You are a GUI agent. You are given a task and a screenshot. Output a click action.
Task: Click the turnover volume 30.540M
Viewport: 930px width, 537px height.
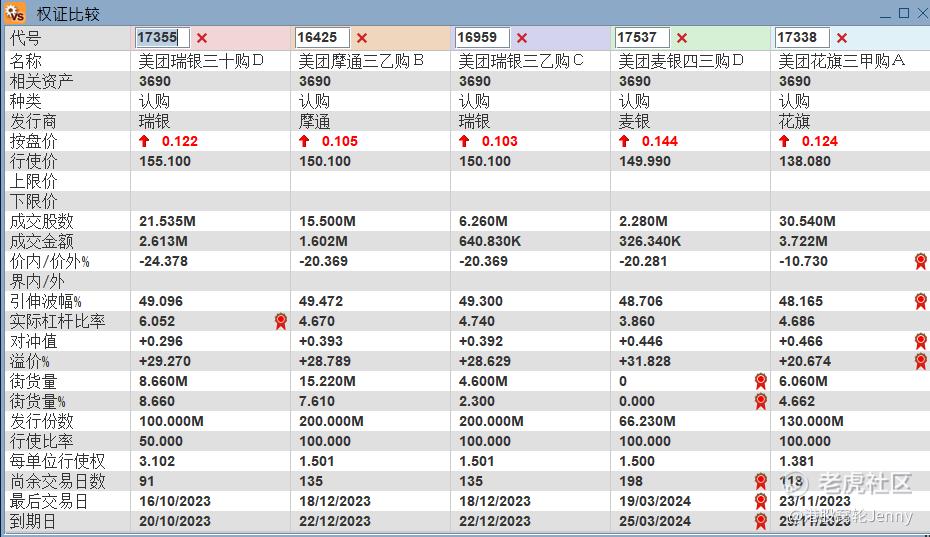point(807,221)
